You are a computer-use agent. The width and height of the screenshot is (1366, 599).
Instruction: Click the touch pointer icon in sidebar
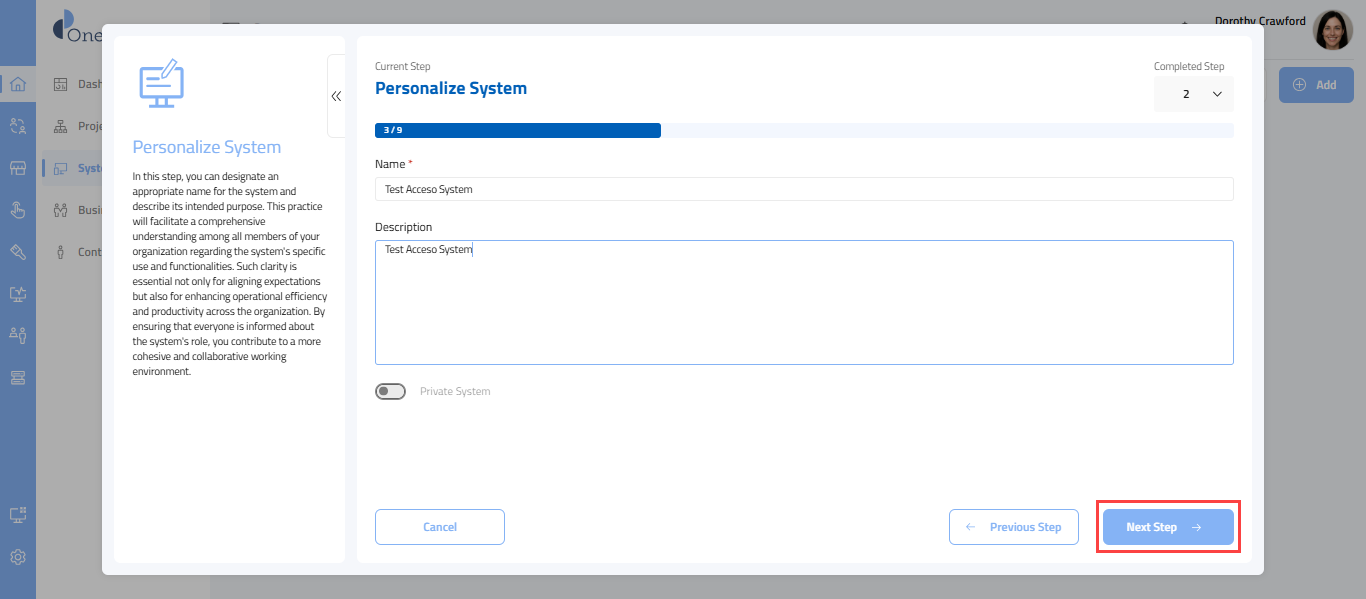coord(18,210)
